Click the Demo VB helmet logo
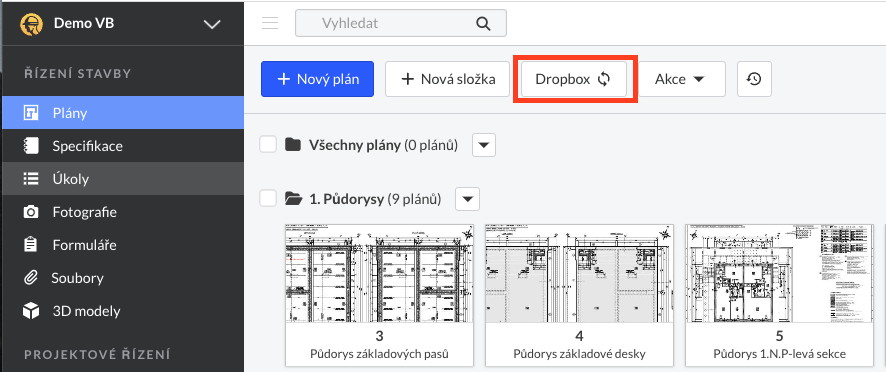 pos(32,24)
